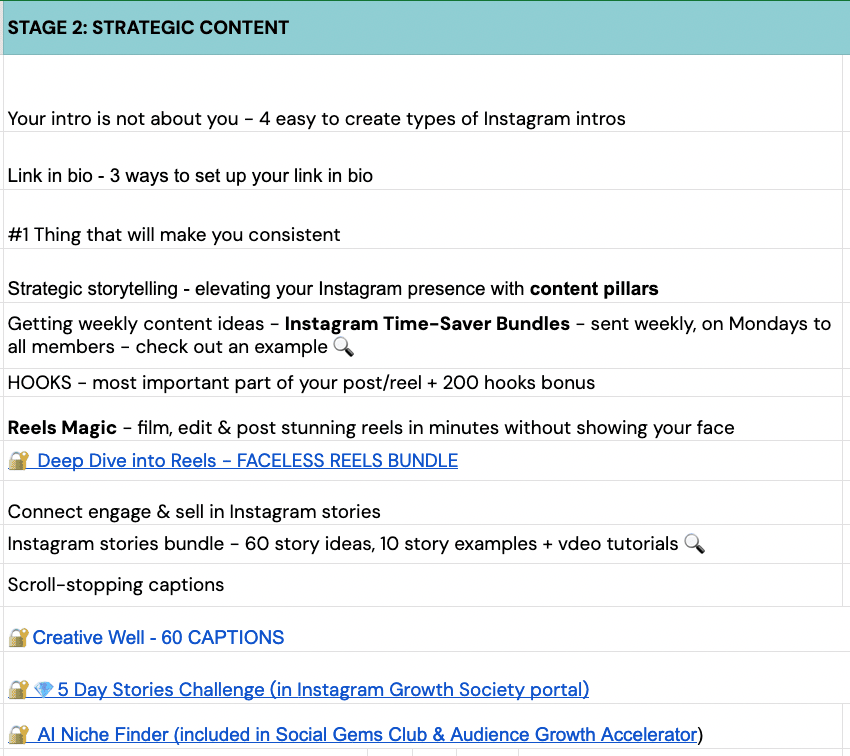Click the 'Link in bio – 3 ways' cell
This screenshot has width=850, height=756.
point(190,176)
